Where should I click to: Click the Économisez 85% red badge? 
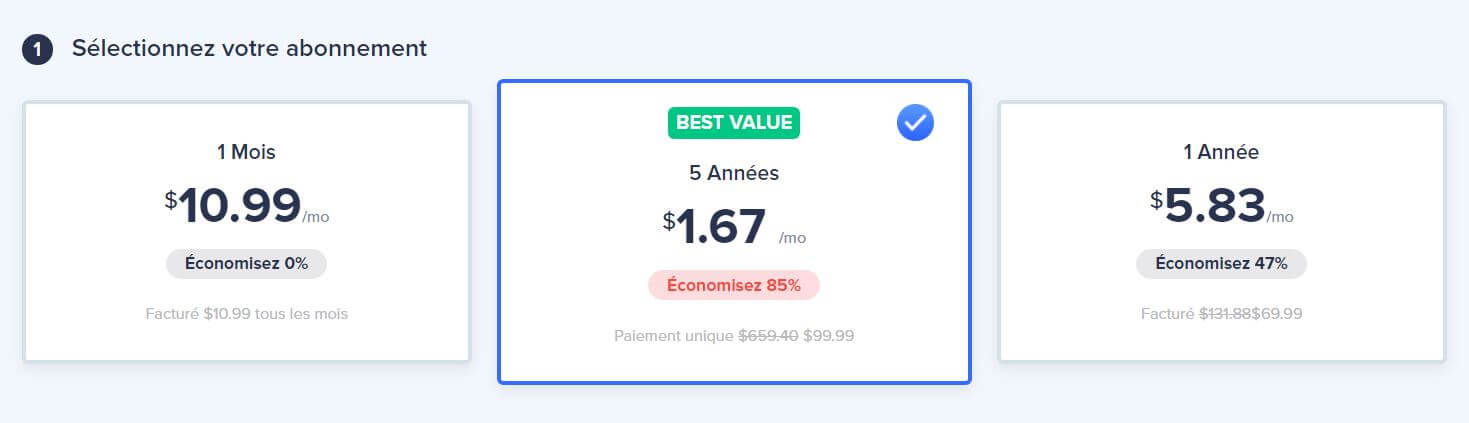(734, 285)
